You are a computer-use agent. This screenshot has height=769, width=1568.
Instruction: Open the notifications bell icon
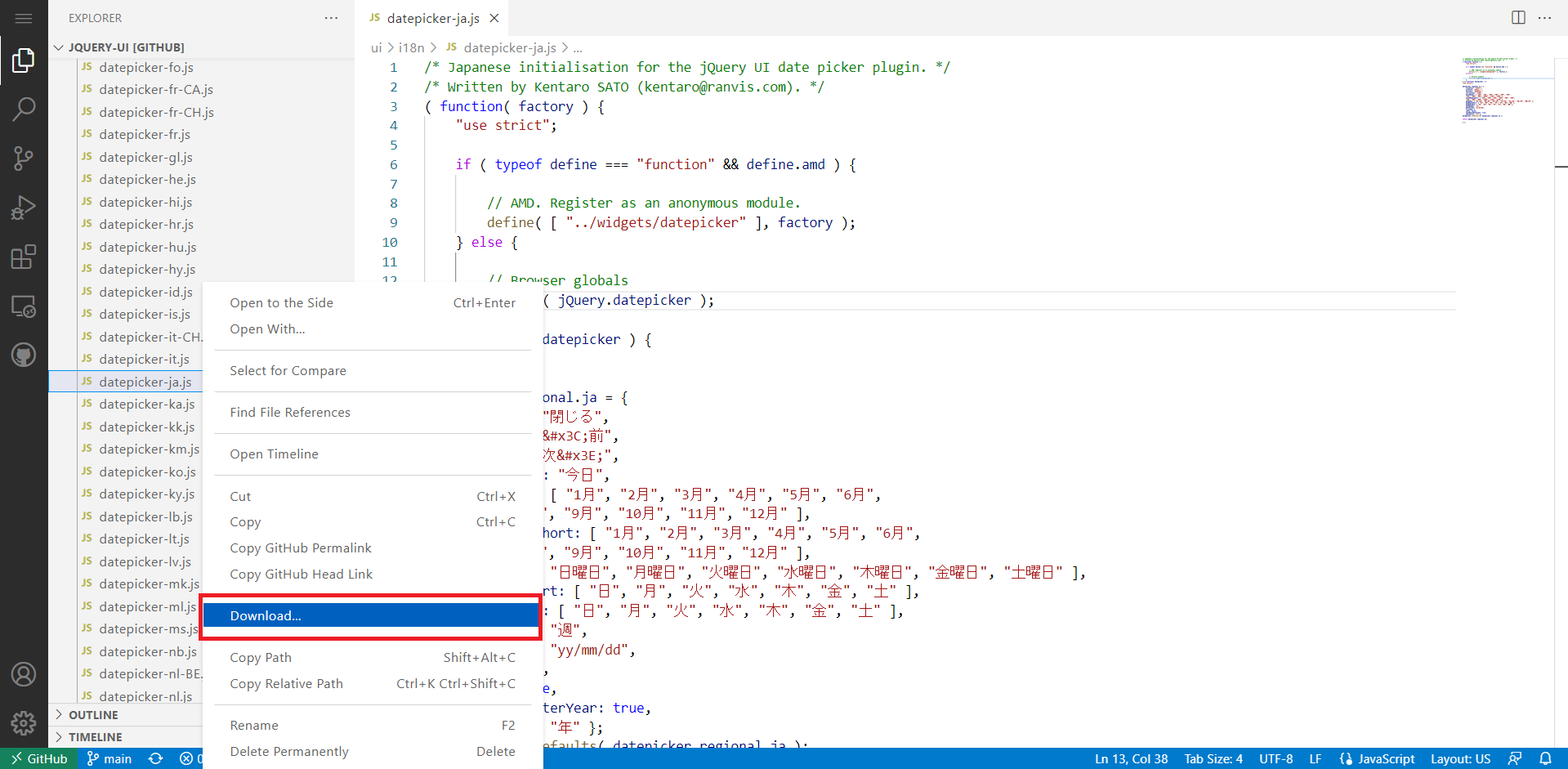pos(1545,758)
